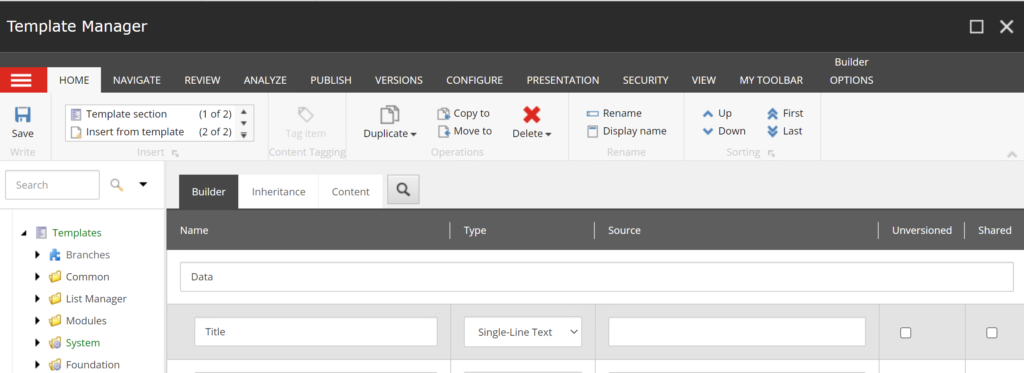Expand the Modules tree node
The image size is (1024, 373).
point(38,321)
